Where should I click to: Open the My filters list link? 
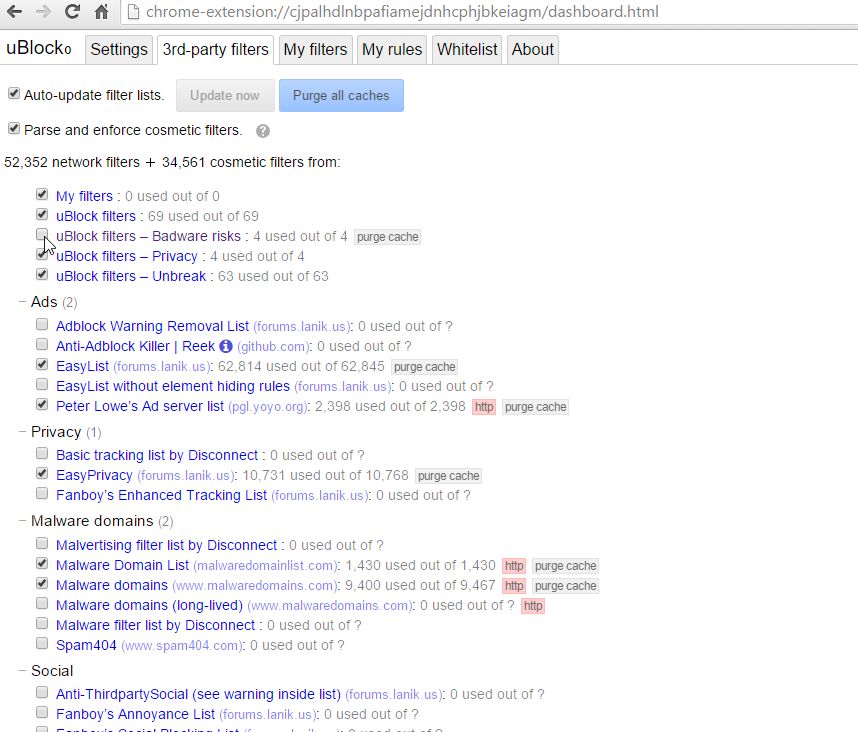(84, 196)
